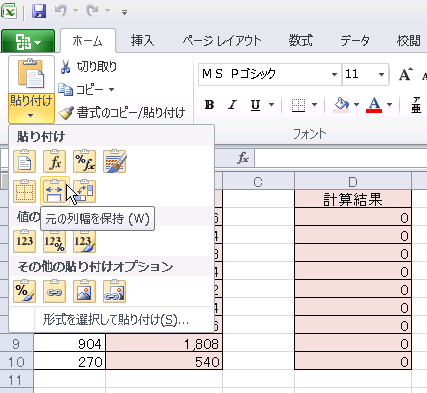Expand the font color dropdown arrow
Viewport: 427px width, 393px height.
[389, 105]
